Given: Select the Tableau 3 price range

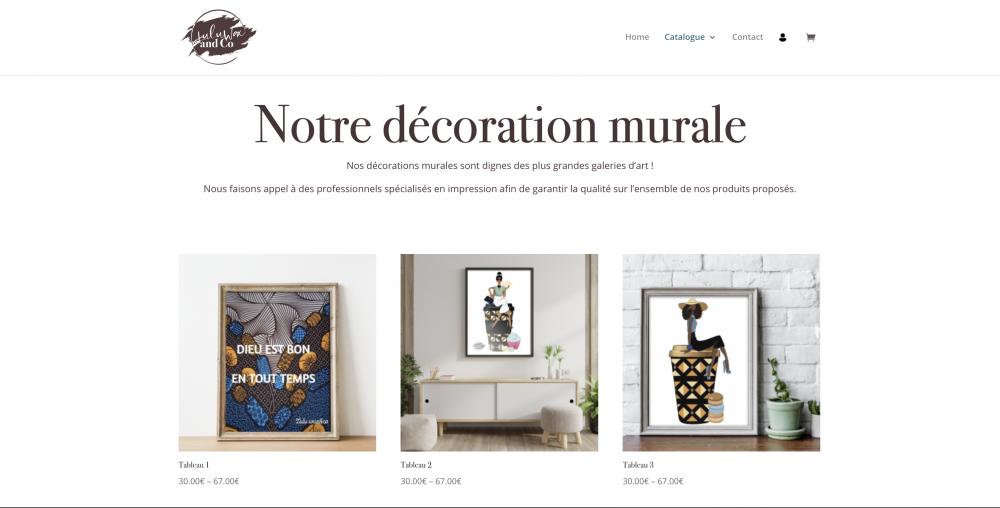Looking at the screenshot, I should coord(653,481).
